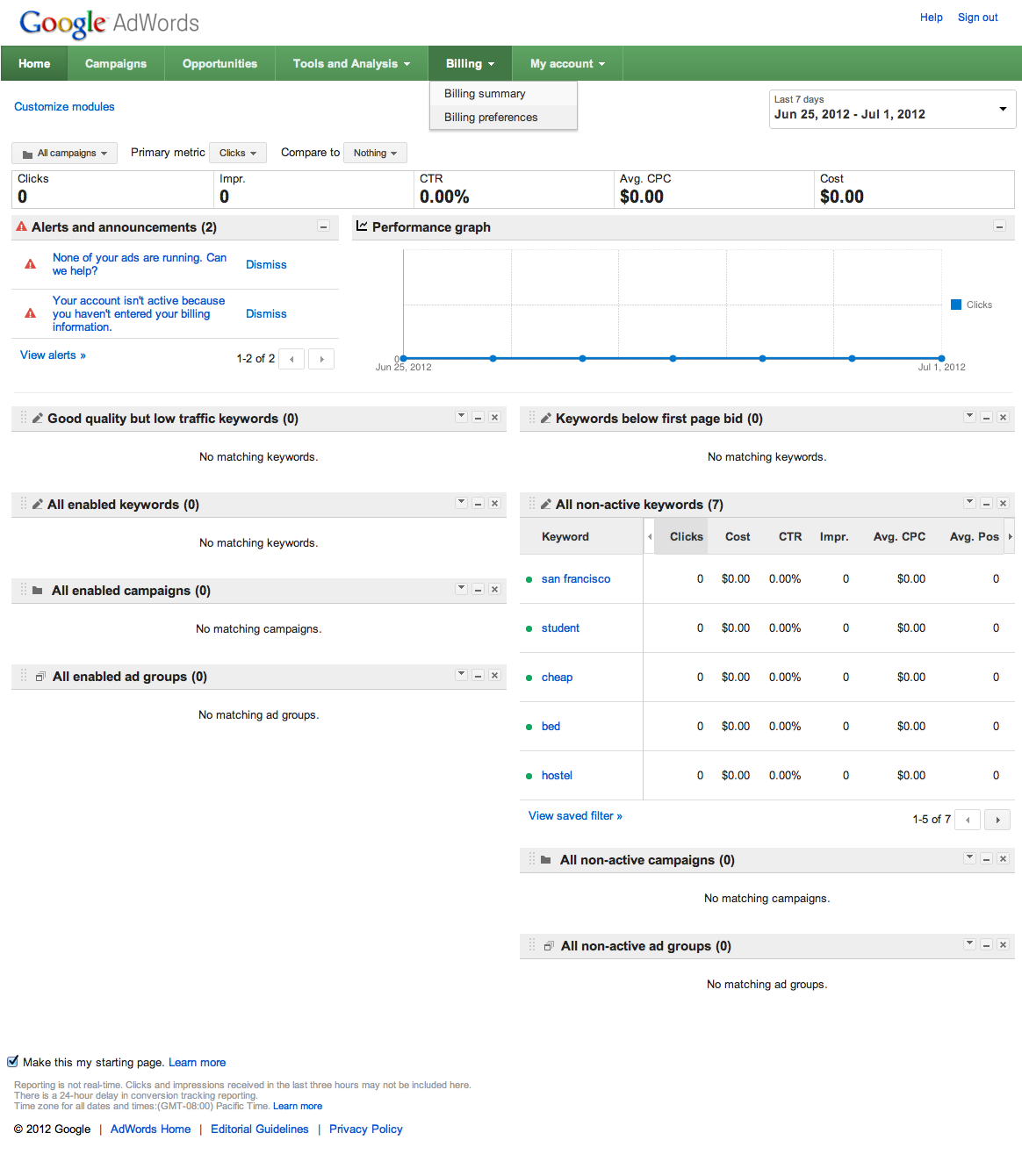Dismiss the 'None of your ads' alert
Screen dimensions: 1022x1176
[x=266, y=265]
